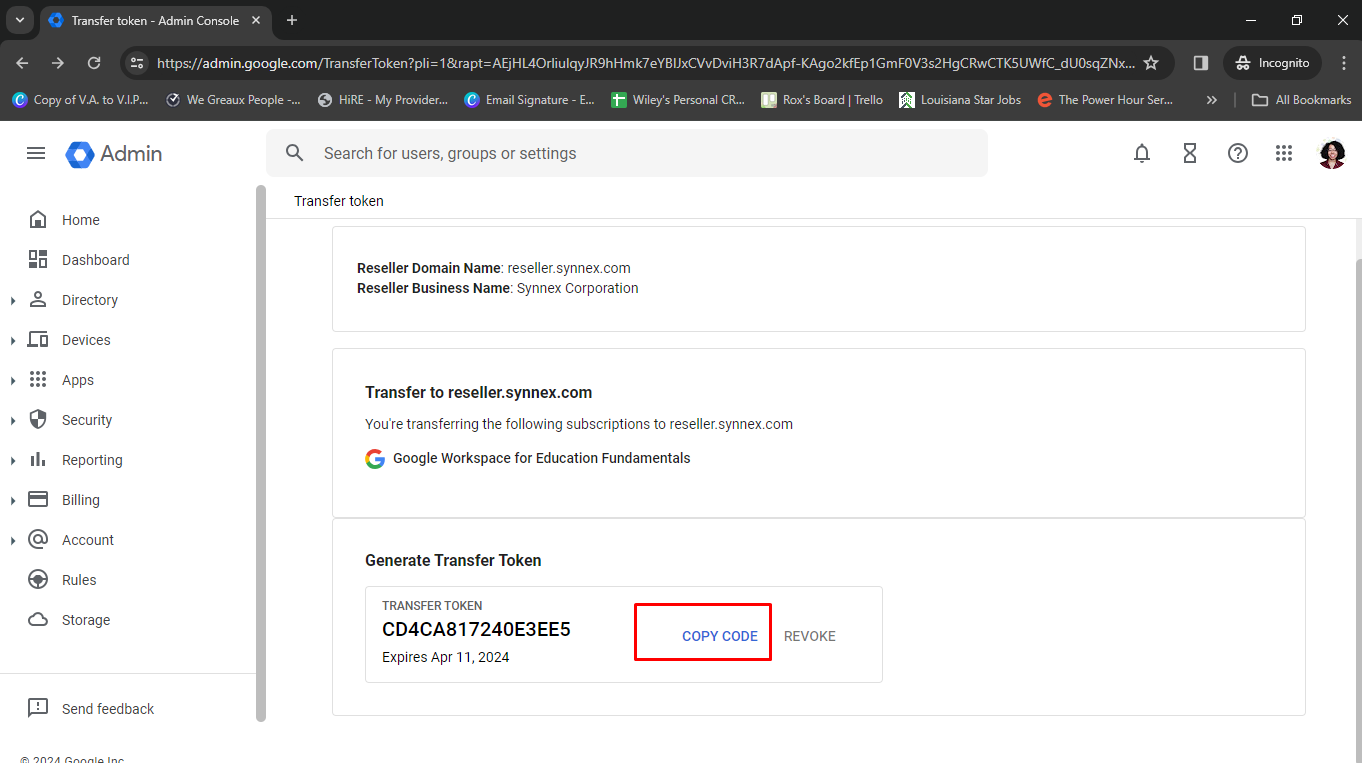Open the main menu hamburger icon
This screenshot has height=763, width=1362.
[36, 153]
